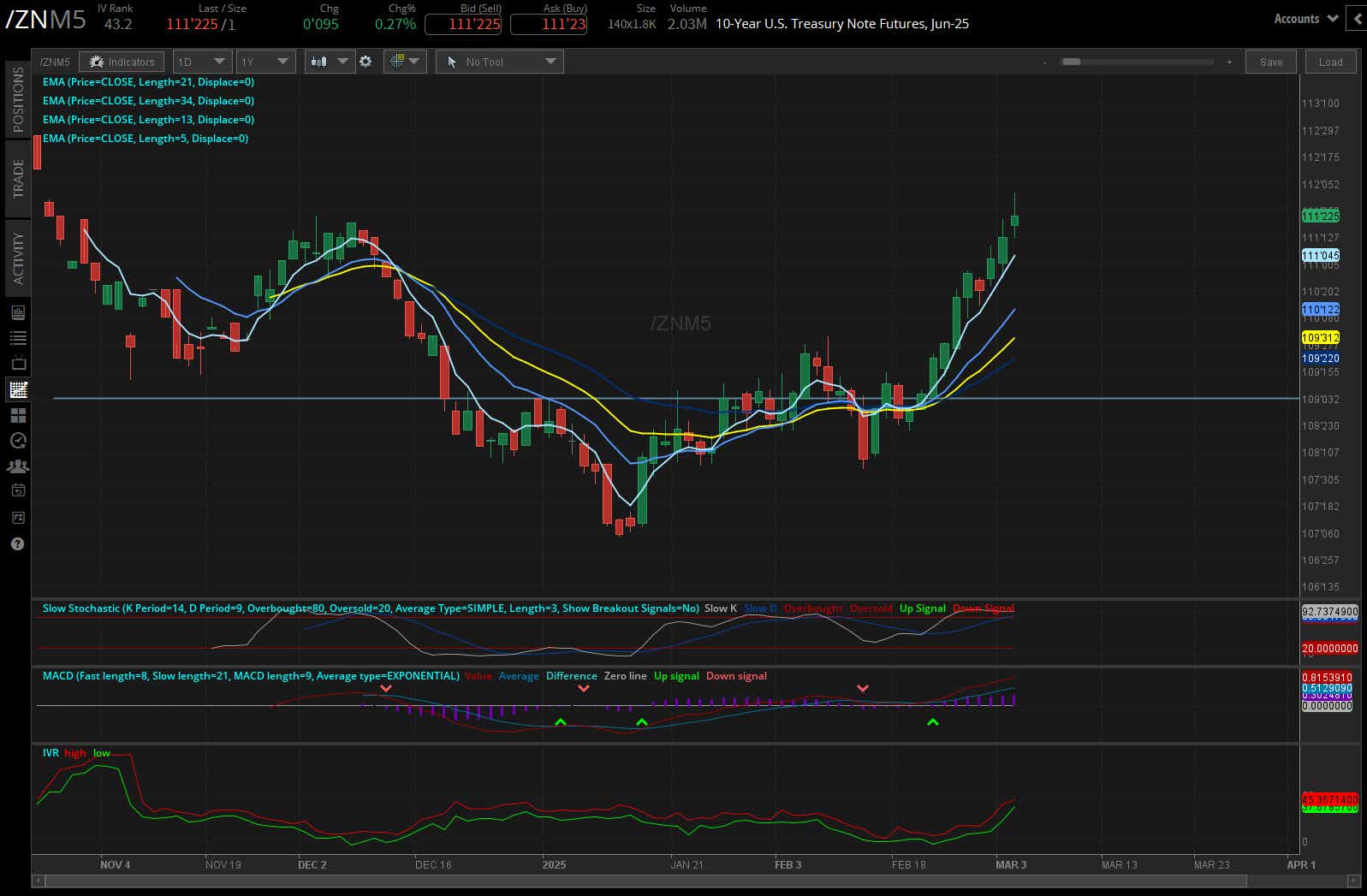1367x896 pixels.
Task: Click the MACD Difference legend entry
Action: coord(571,676)
